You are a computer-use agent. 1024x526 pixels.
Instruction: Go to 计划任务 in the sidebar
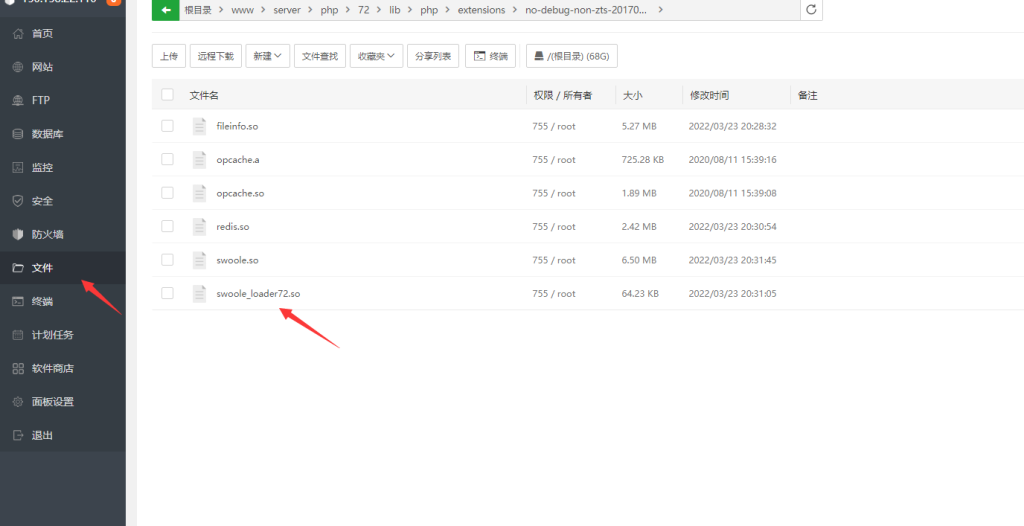(x=52, y=335)
